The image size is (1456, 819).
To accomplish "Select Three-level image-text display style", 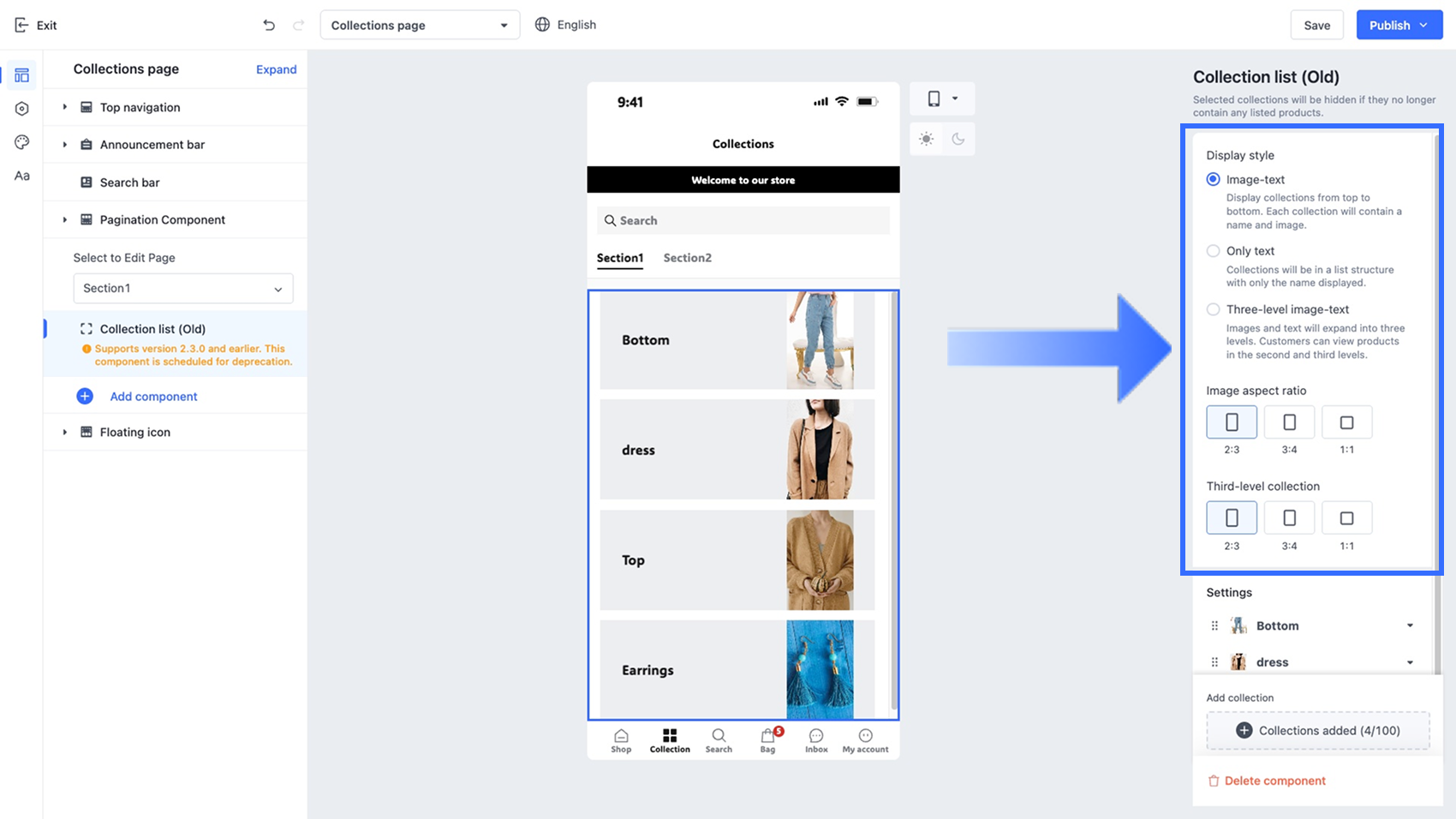I will [x=1213, y=309].
